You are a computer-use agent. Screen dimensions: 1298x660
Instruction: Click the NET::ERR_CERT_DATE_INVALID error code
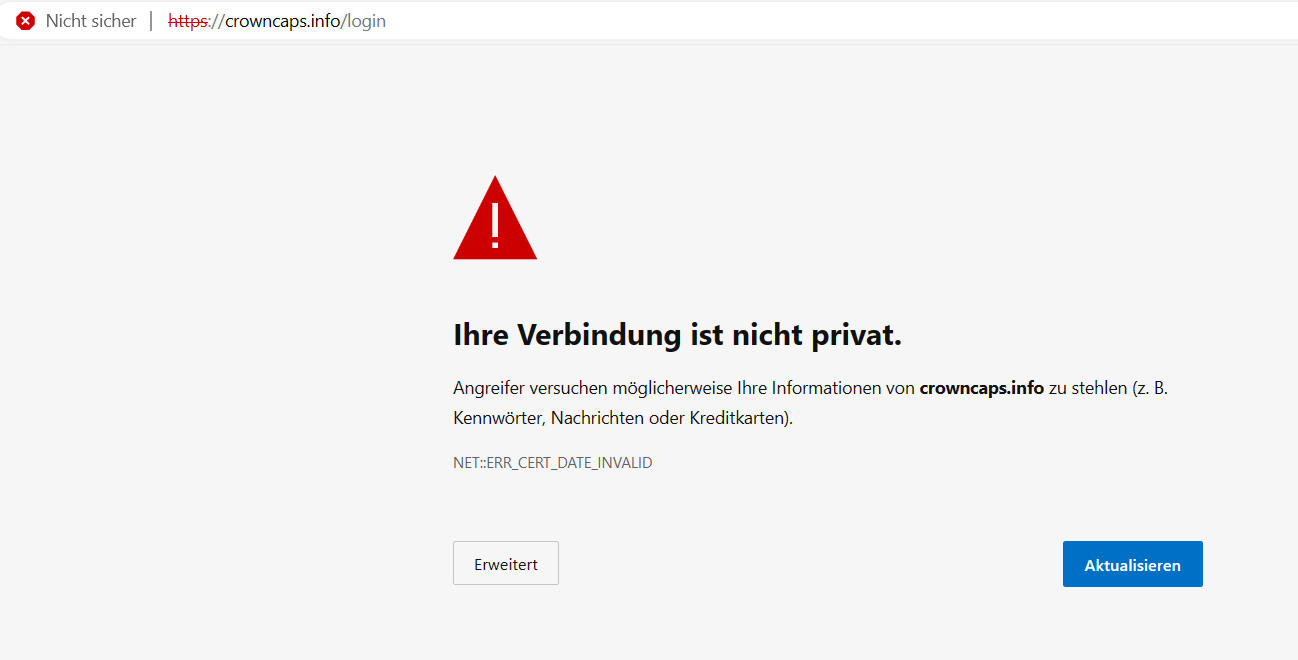(553, 463)
